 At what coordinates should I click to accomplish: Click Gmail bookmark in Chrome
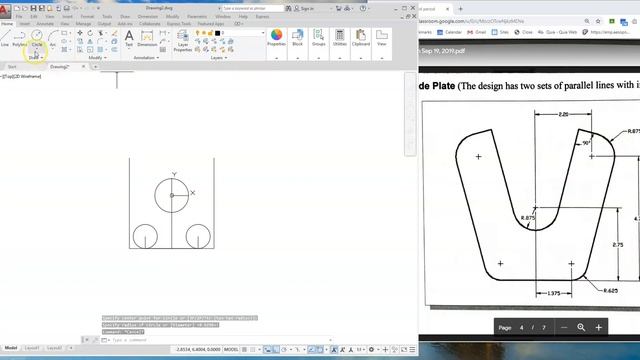(476, 32)
